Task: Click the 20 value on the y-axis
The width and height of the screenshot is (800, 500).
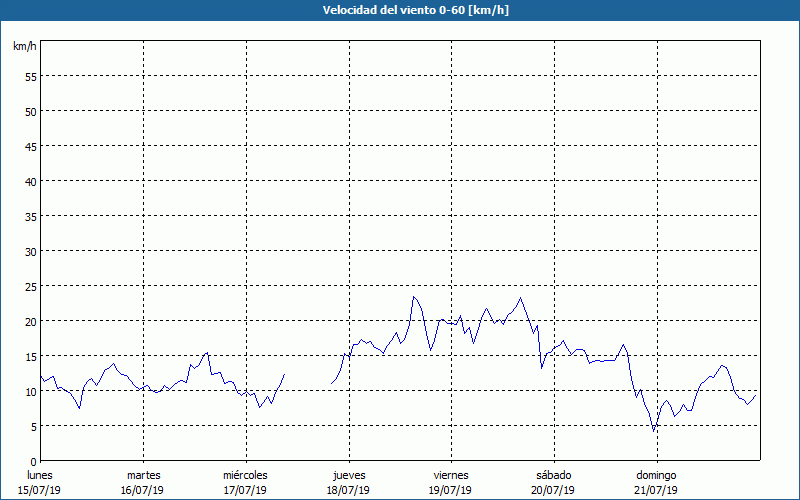Action: tap(31, 321)
